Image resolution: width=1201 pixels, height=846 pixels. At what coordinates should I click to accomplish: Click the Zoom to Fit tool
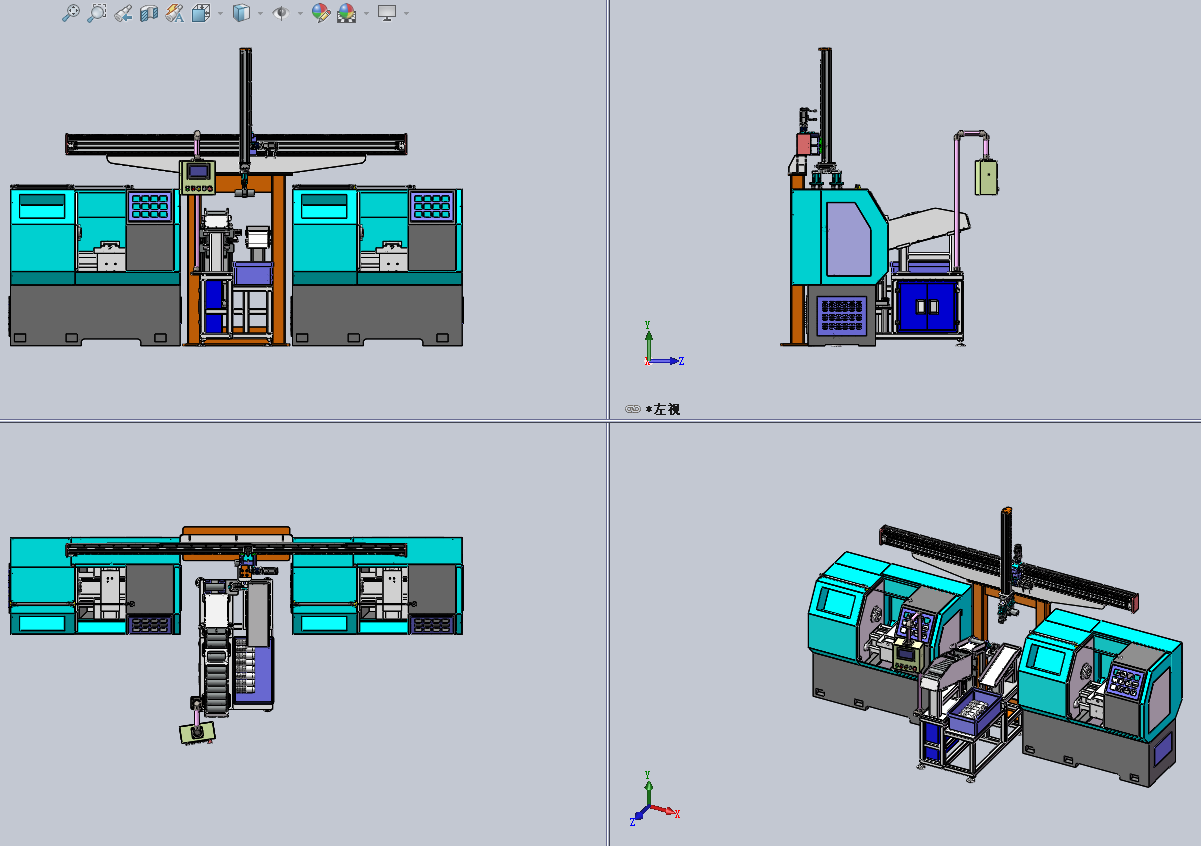pyautogui.click(x=70, y=13)
